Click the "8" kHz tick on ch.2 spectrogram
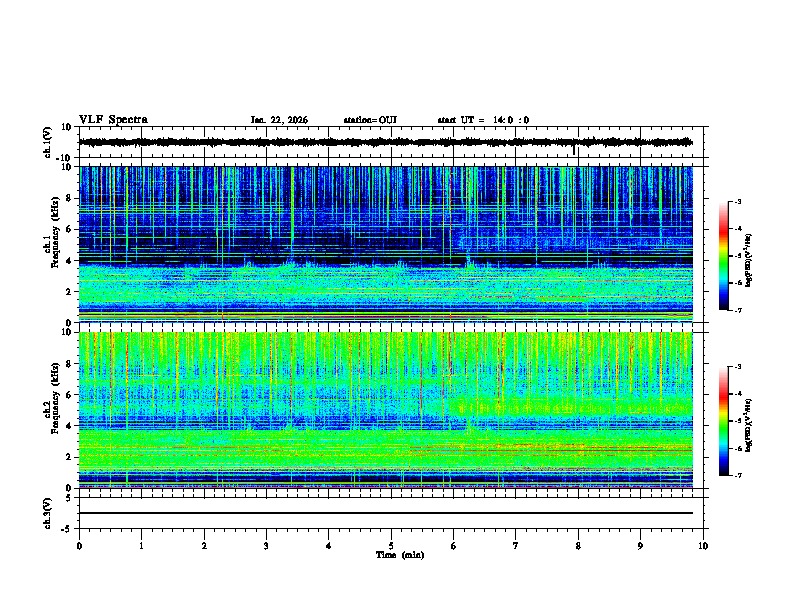 coord(69,364)
